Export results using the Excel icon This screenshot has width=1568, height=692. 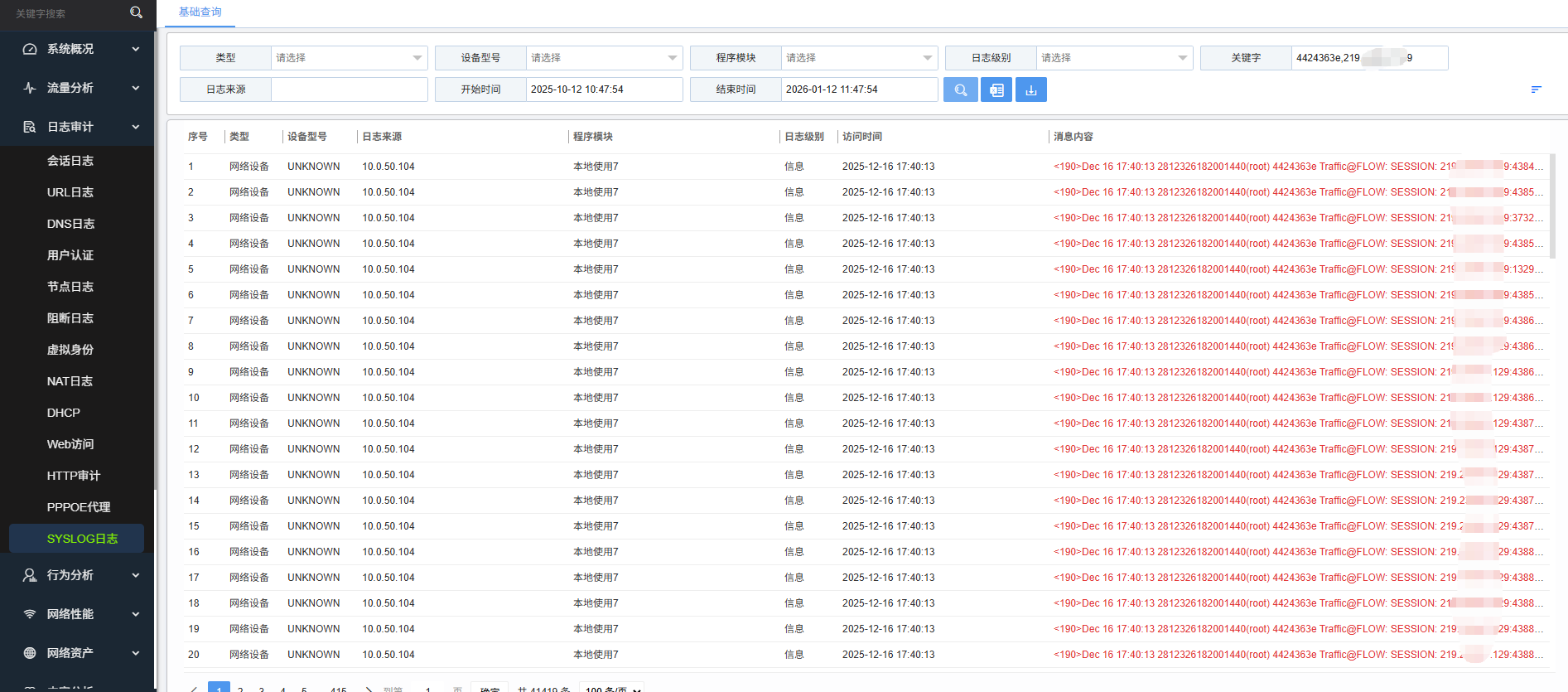pos(996,90)
